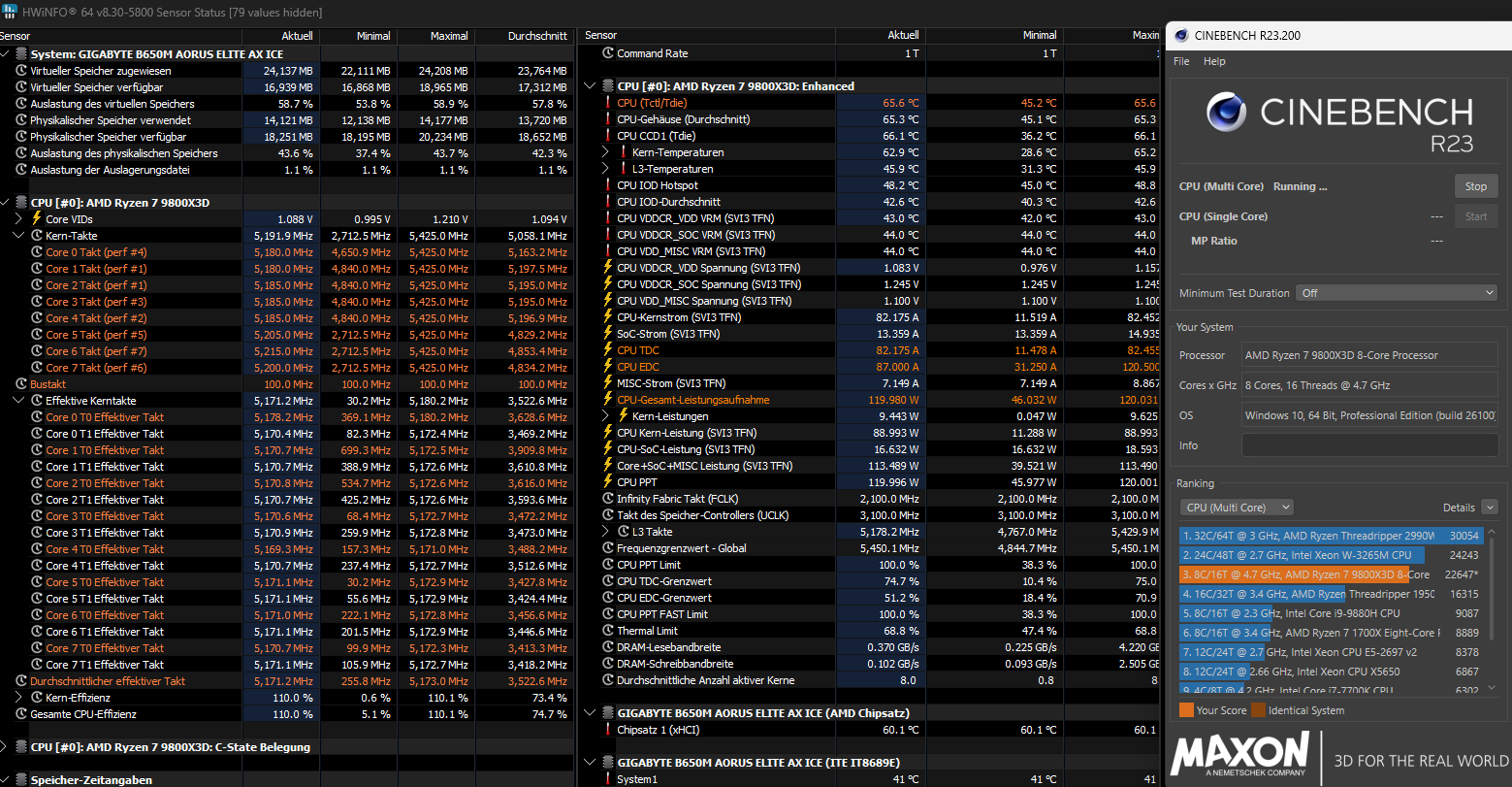Click the thermometer icon beside System1
The width and height of the screenshot is (1512, 787).
(608, 779)
